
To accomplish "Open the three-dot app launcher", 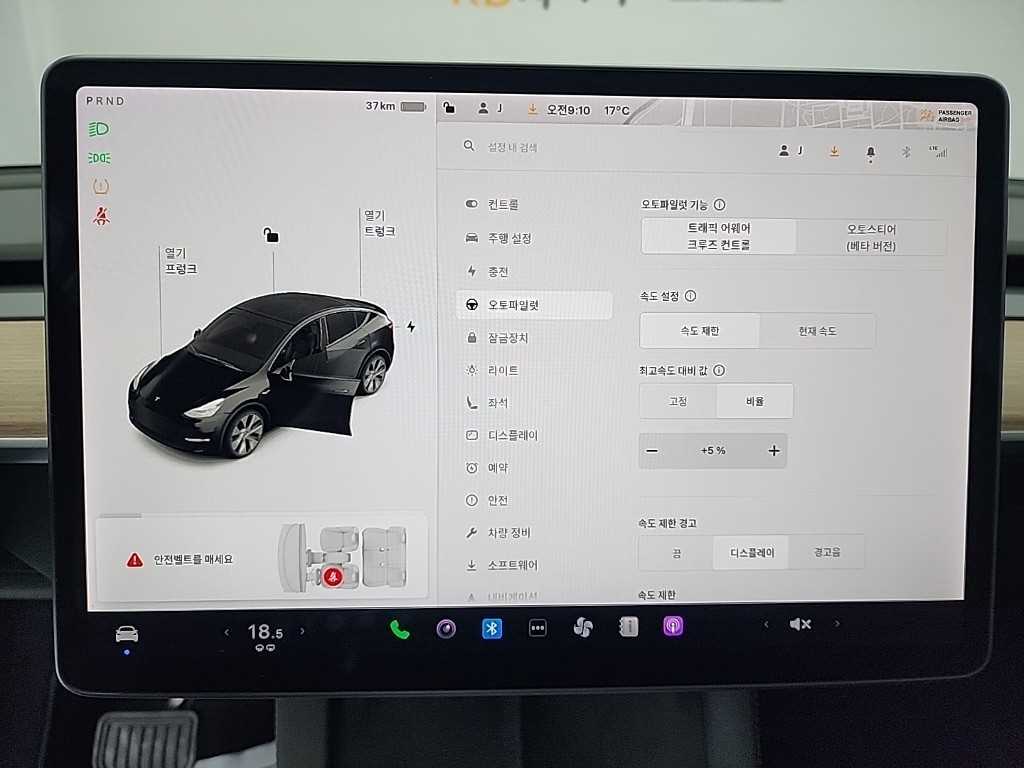I will [x=538, y=628].
